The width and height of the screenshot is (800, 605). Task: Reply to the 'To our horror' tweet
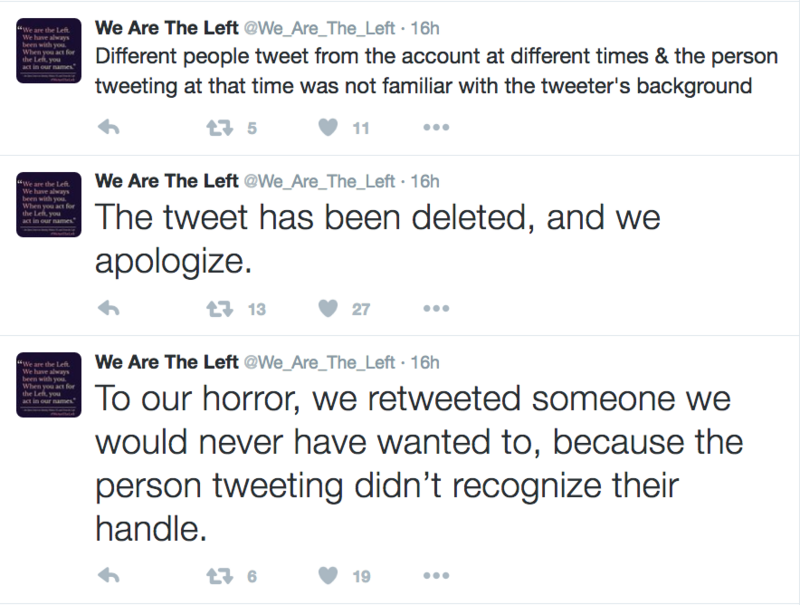(111, 576)
